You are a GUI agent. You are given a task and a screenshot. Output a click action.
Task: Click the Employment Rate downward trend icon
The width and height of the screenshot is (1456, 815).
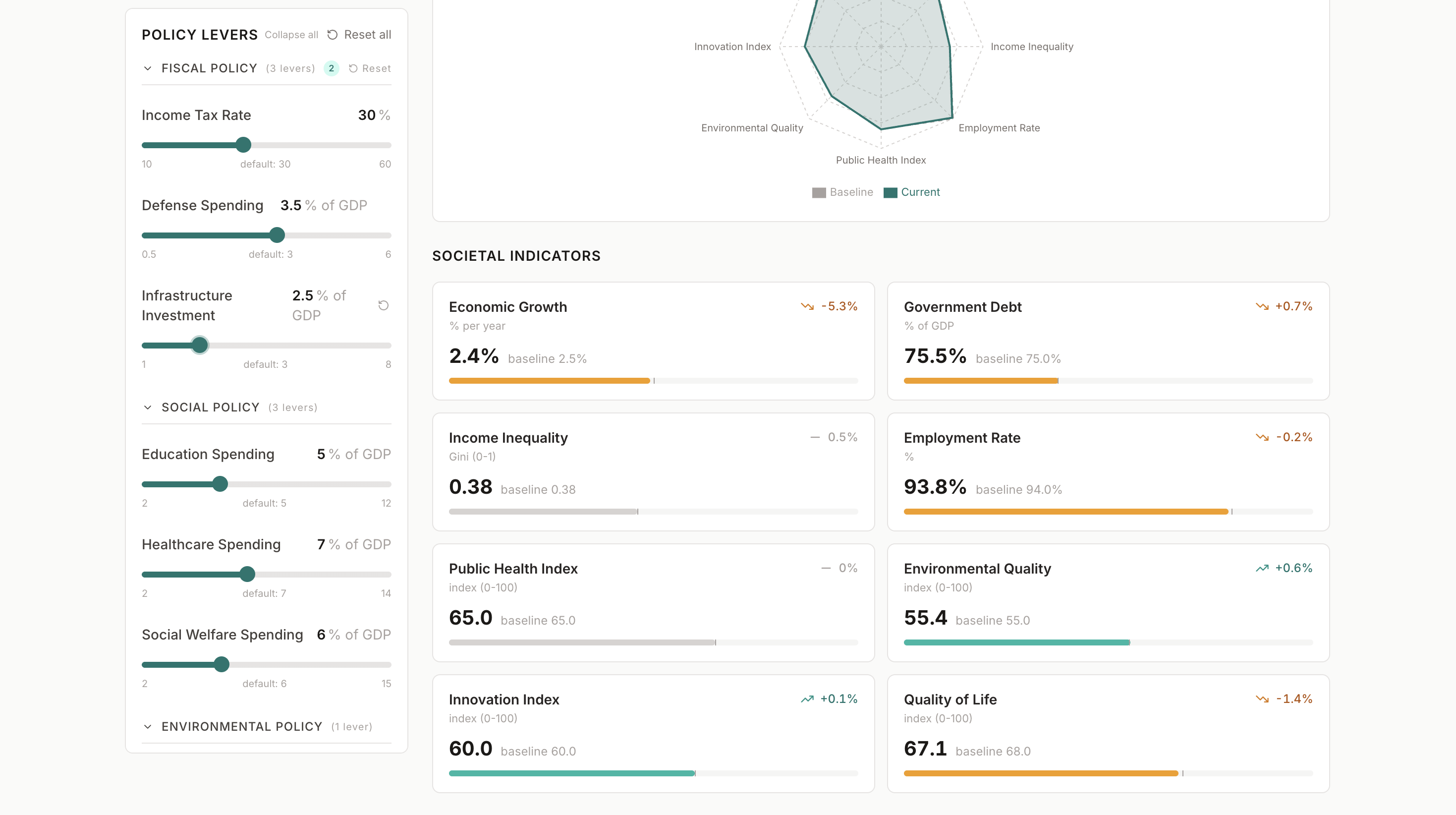pyautogui.click(x=1262, y=437)
